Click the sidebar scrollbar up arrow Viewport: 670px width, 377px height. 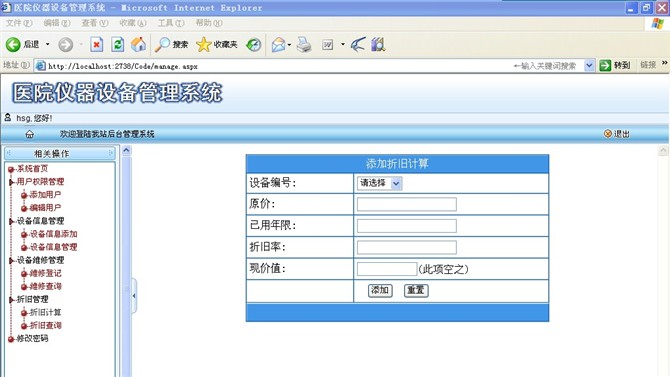(x=126, y=150)
